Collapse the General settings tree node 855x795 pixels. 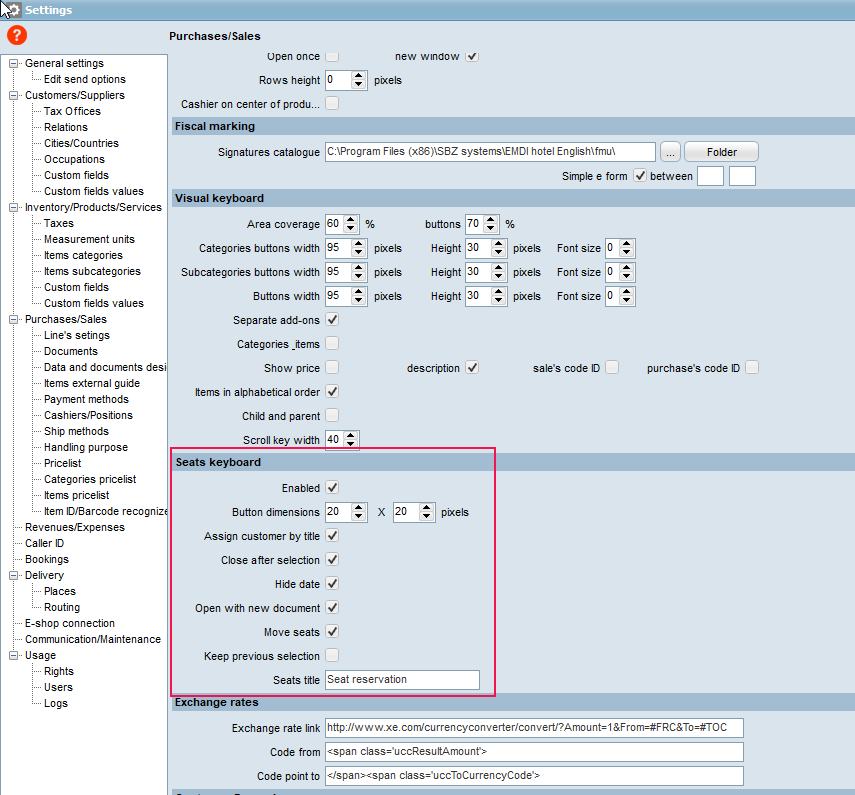pyautogui.click(x=13, y=63)
